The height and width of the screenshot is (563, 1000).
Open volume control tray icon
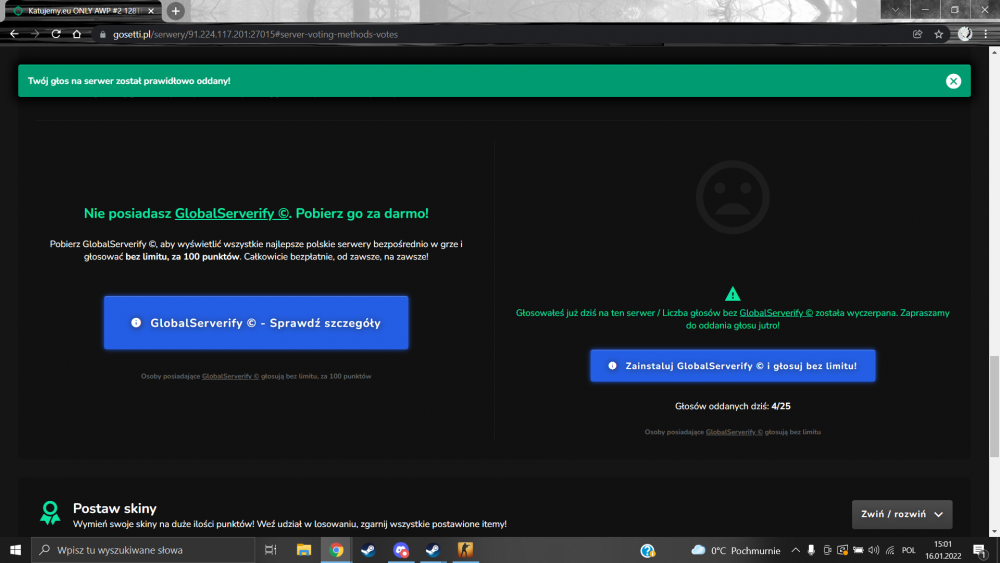874,550
